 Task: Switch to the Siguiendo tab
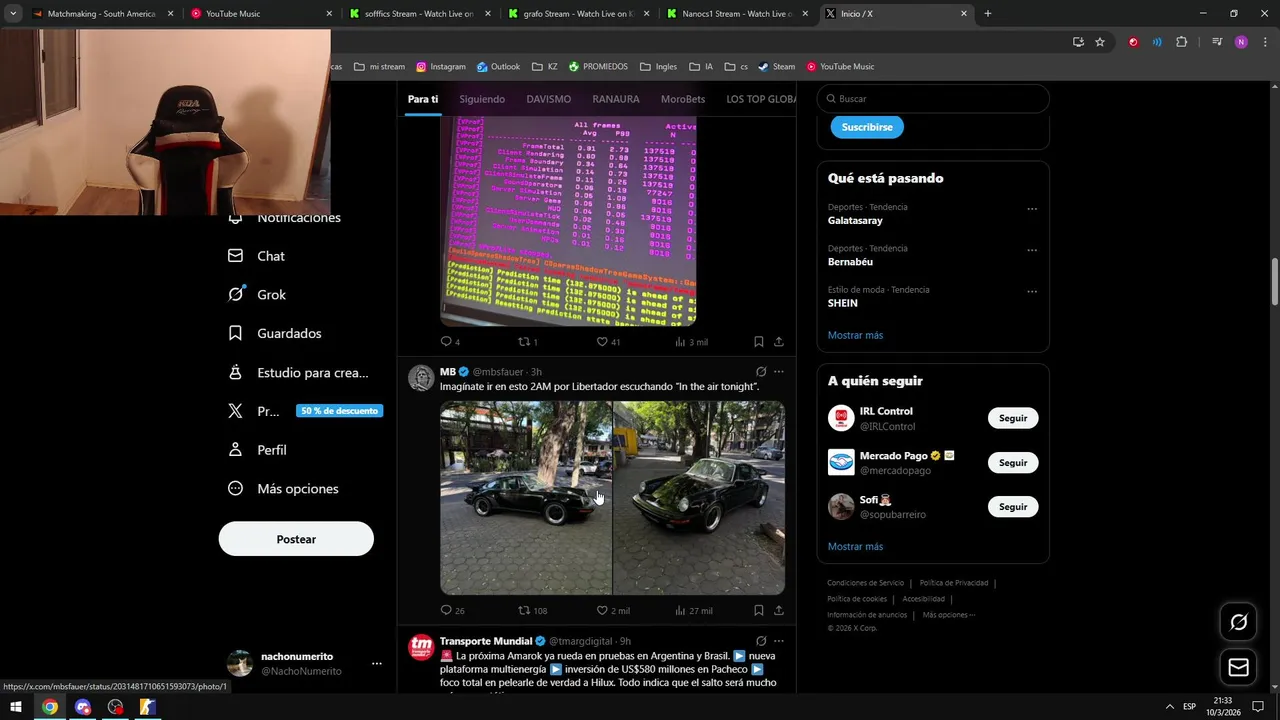pos(482,99)
